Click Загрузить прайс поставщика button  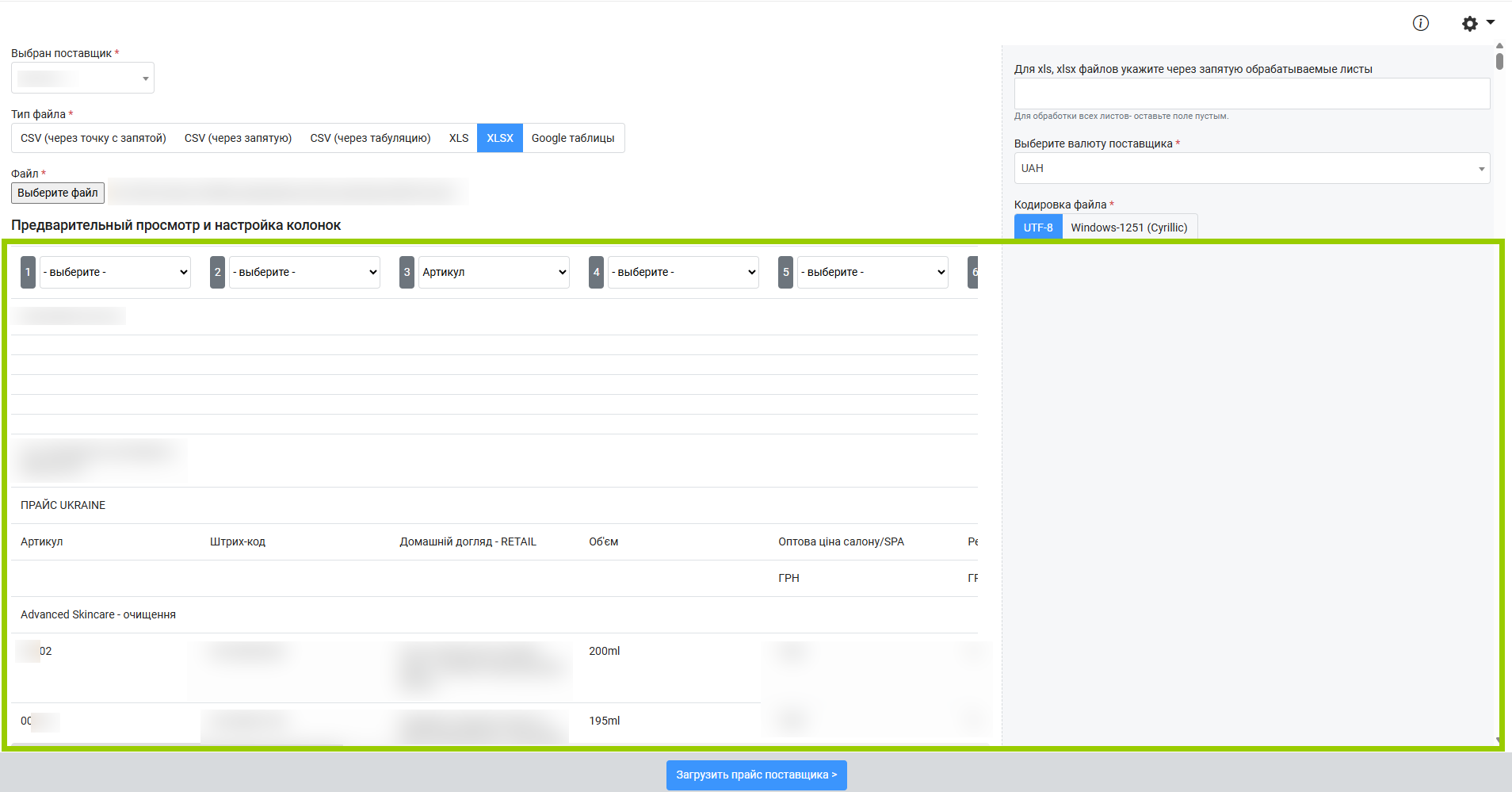(756, 775)
